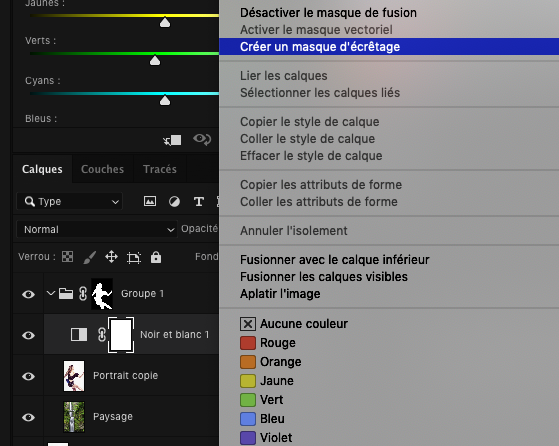Screen dimensions: 559x446
Task: Hide the Paysage layer
Action: [x=29, y=417]
